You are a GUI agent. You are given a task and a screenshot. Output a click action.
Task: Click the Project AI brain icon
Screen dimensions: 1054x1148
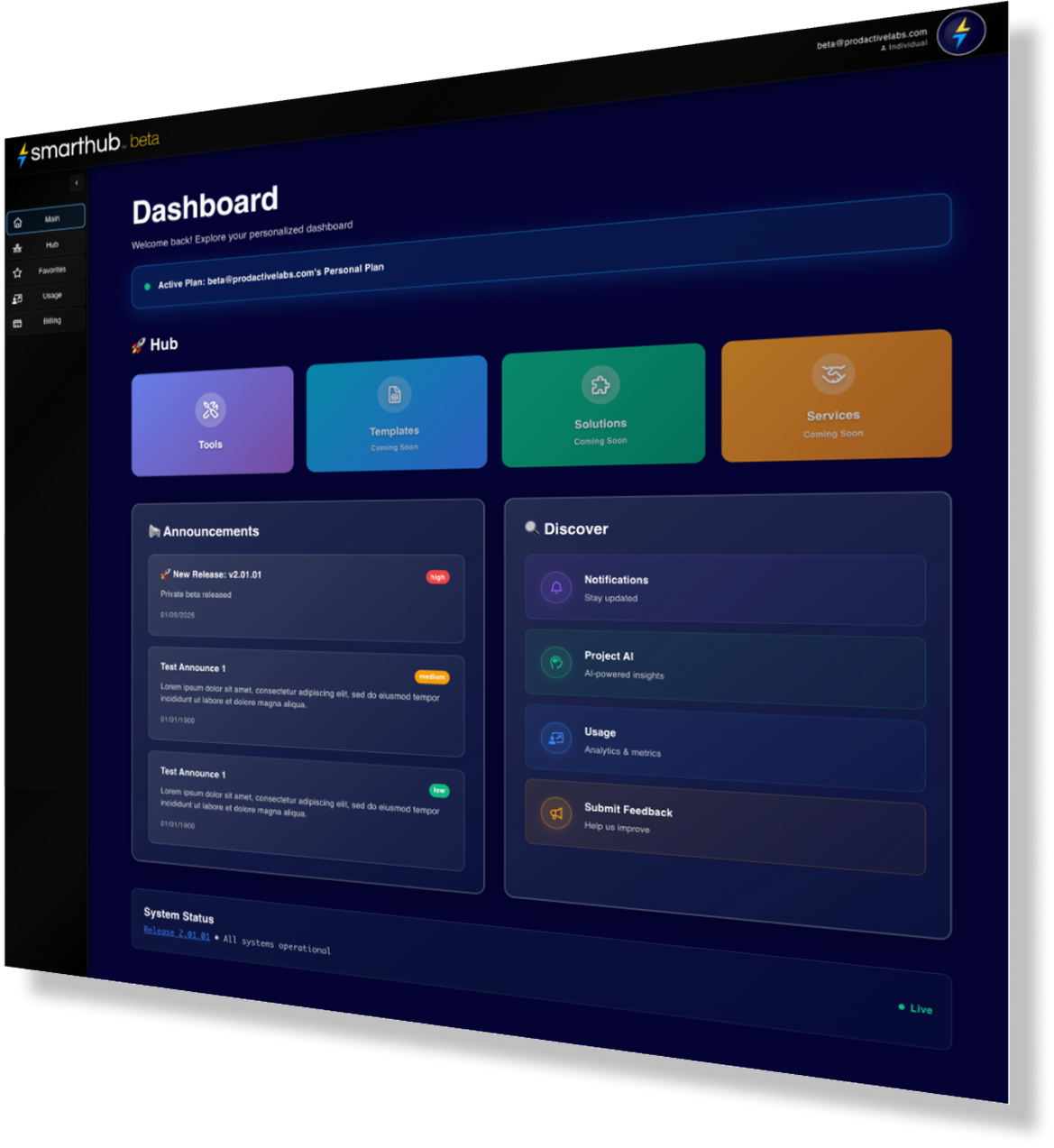(556, 663)
